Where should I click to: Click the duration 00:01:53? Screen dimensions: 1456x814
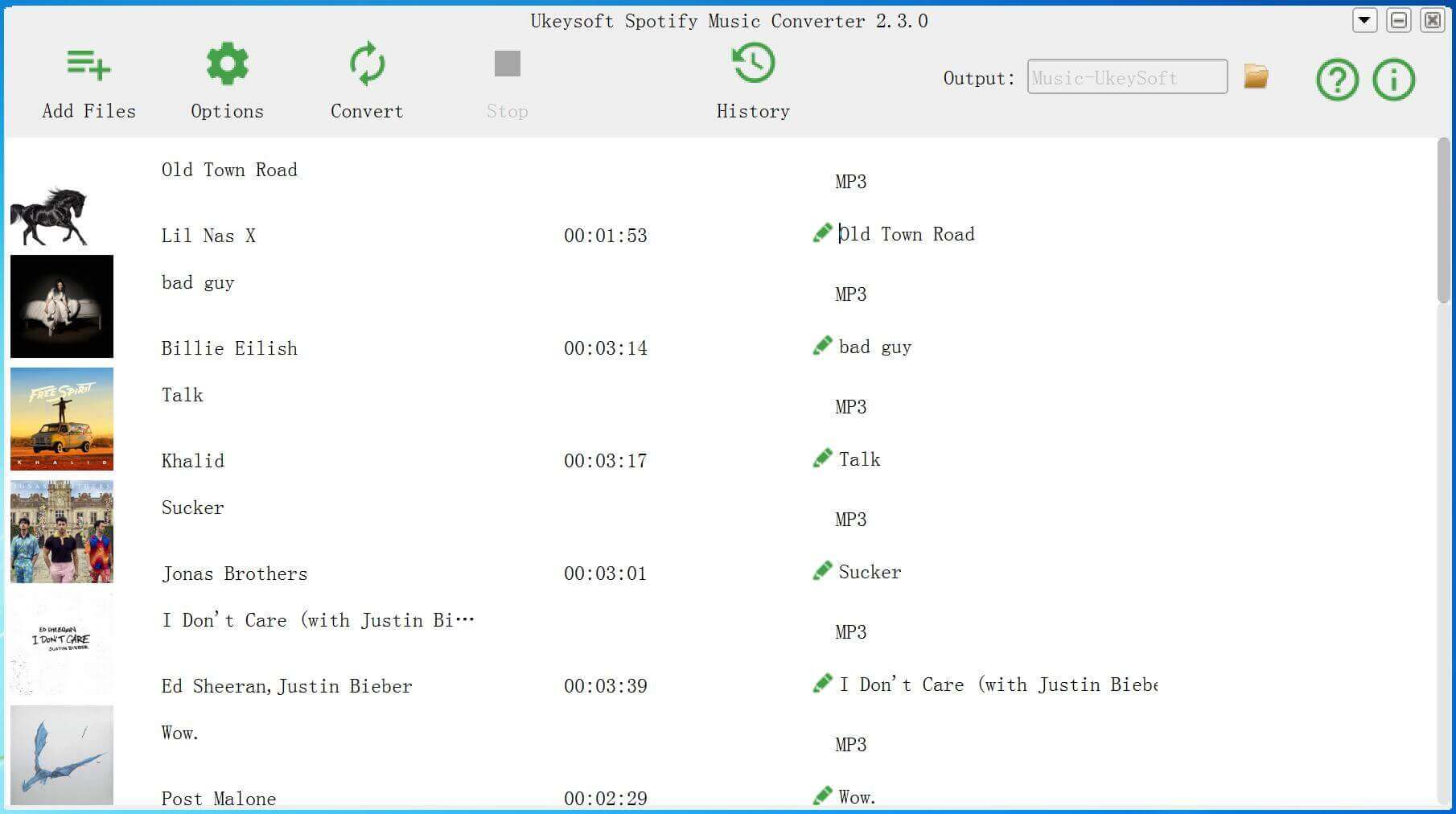coord(605,236)
